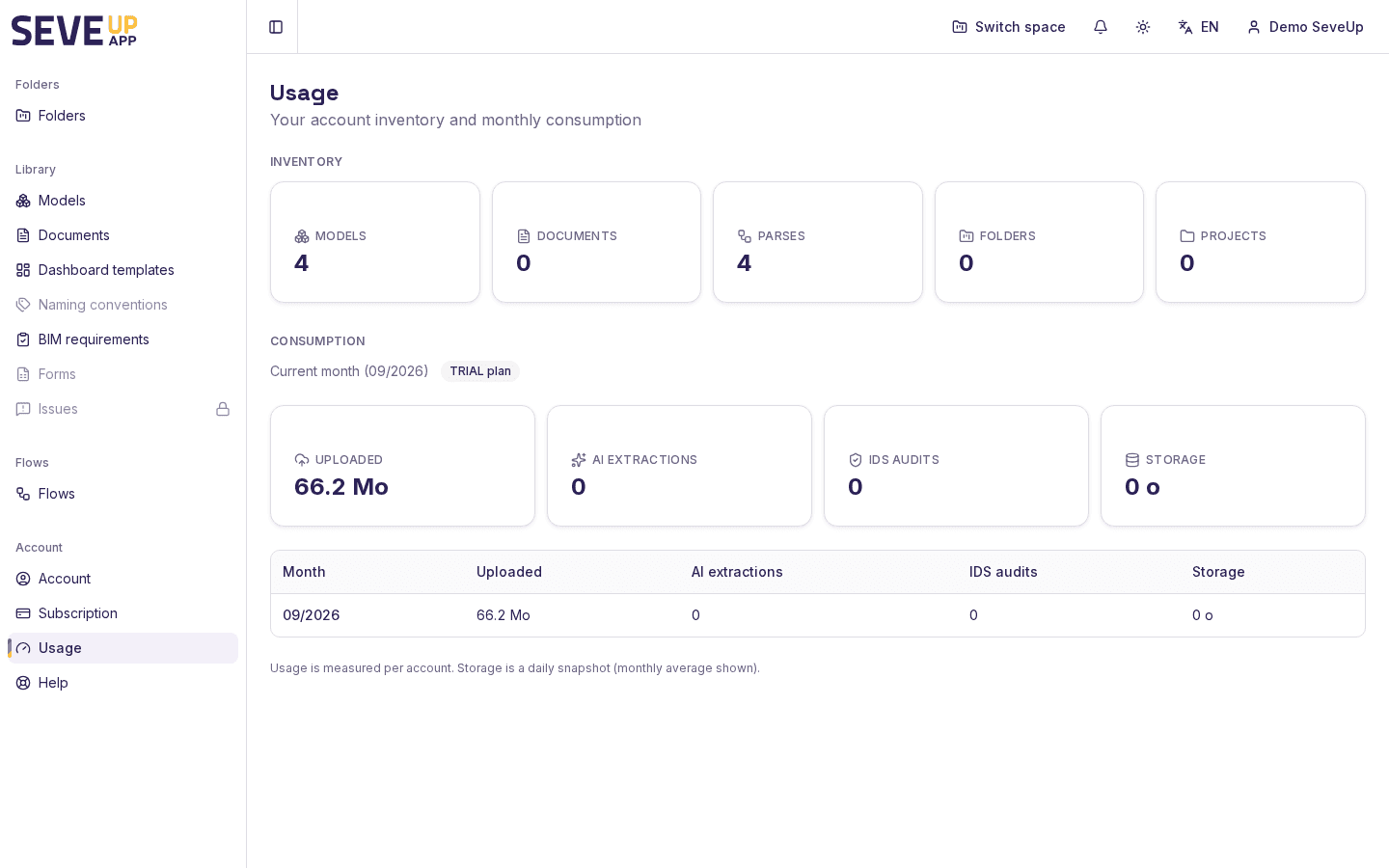This screenshot has width=1389, height=868.
Task: Open the EN language selector
Action: pyautogui.click(x=1199, y=27)
